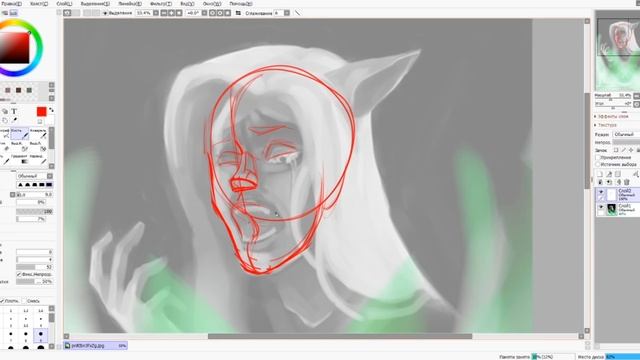Toggle the fixed opacity checkbox in the brush settings

tap(19, 274)
